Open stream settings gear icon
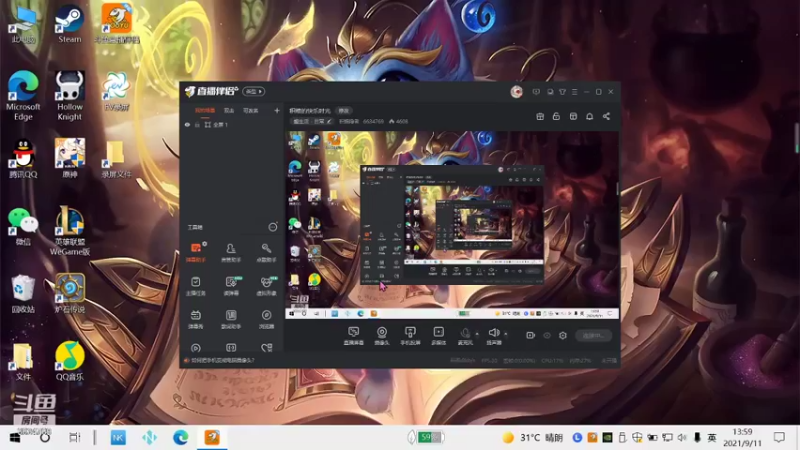The width and height of the screenshot is (800, 450). (x=563, y=335)
